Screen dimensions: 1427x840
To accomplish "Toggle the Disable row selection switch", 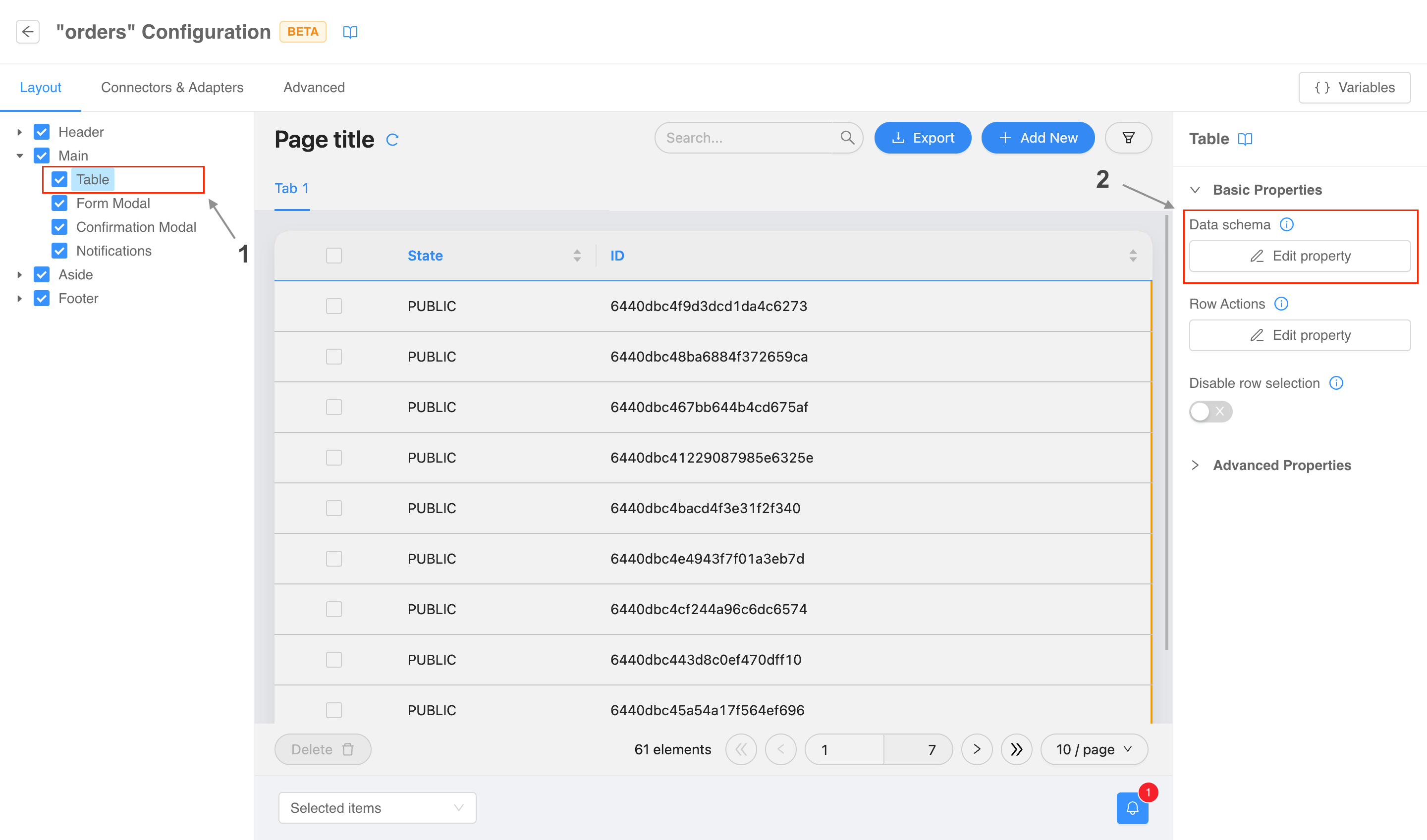I will pos(1210,412).
